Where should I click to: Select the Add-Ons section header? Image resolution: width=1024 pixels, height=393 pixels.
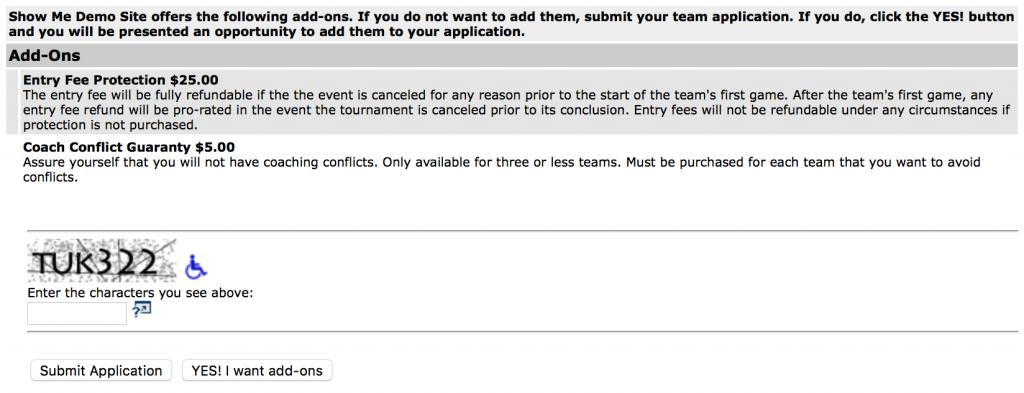click(x=511, y=56)
